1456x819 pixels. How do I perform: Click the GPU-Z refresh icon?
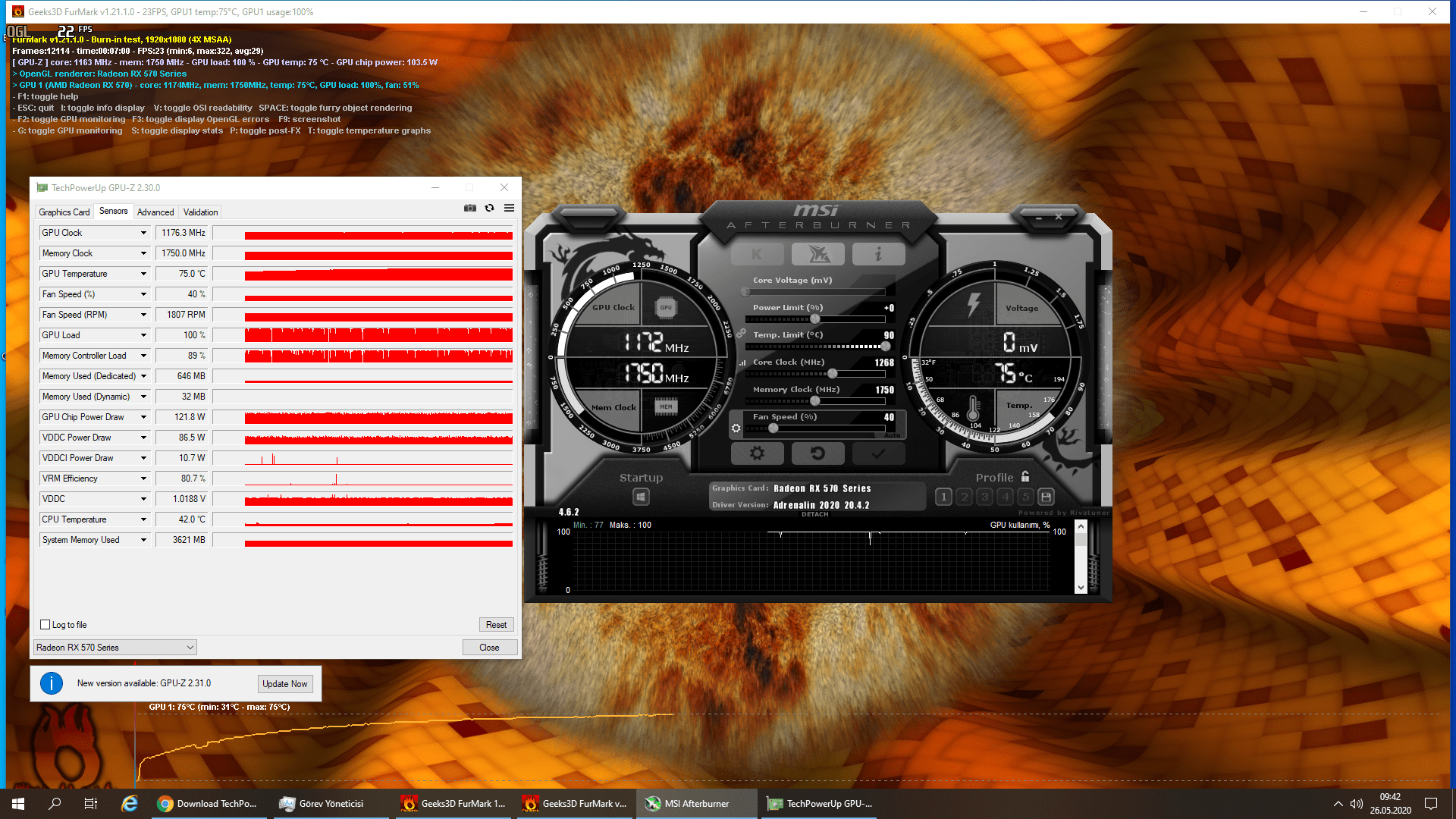point(490,208)
